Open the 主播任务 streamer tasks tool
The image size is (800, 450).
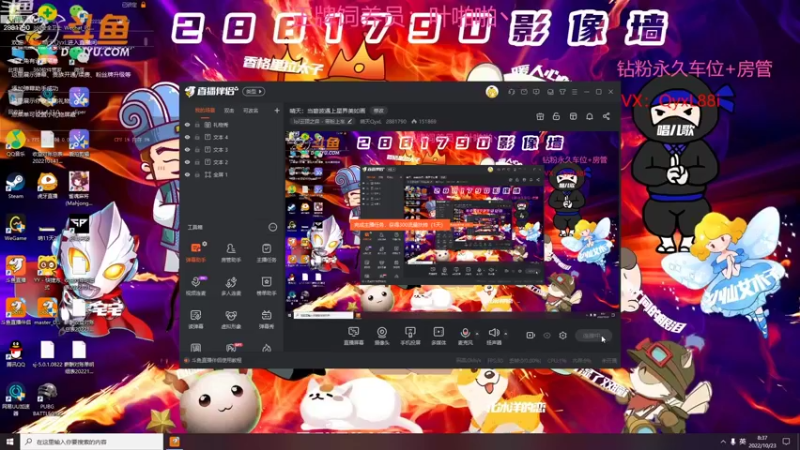click(266, 253)
